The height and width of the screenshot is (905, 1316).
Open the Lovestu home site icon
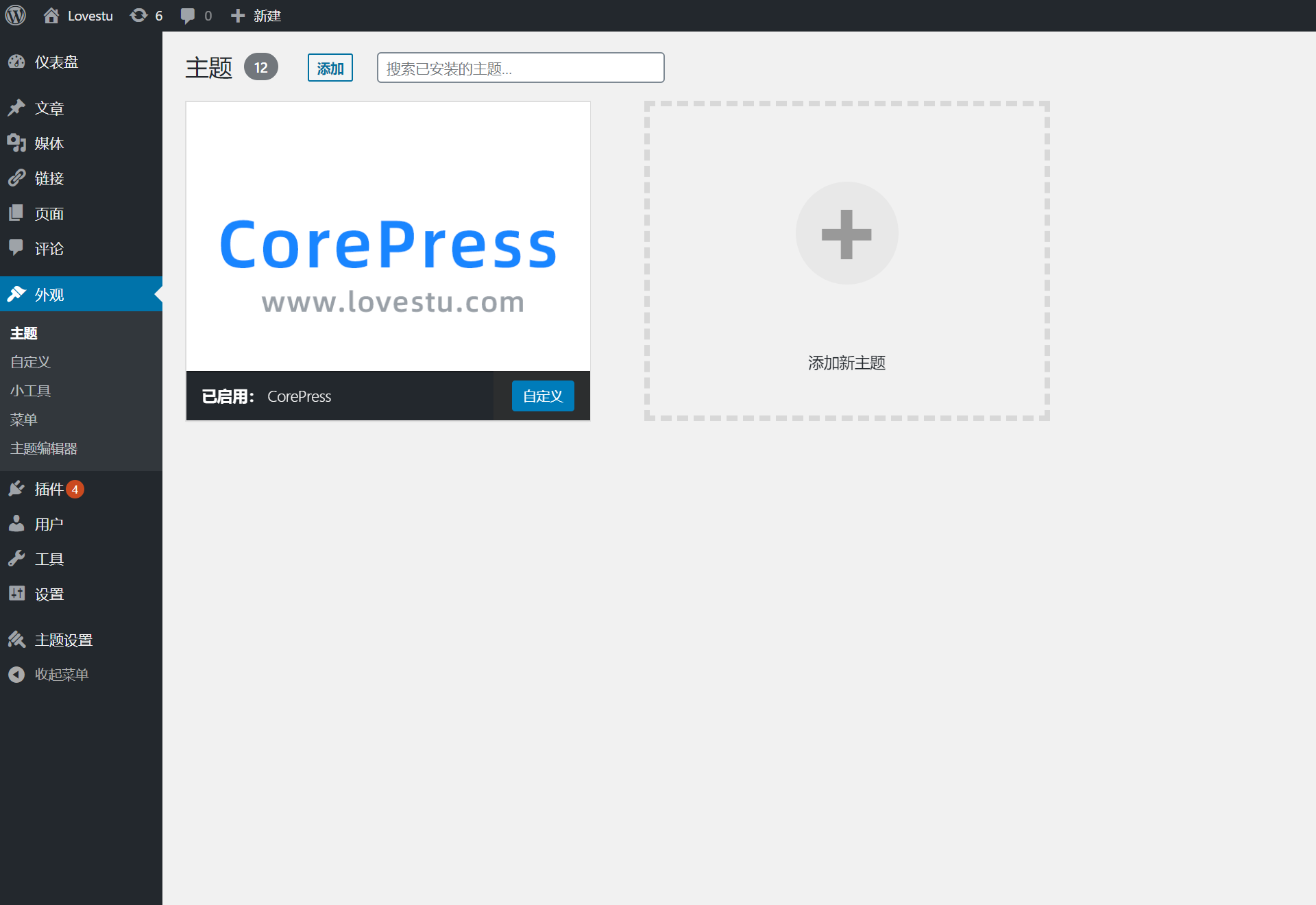pos(51,15)
